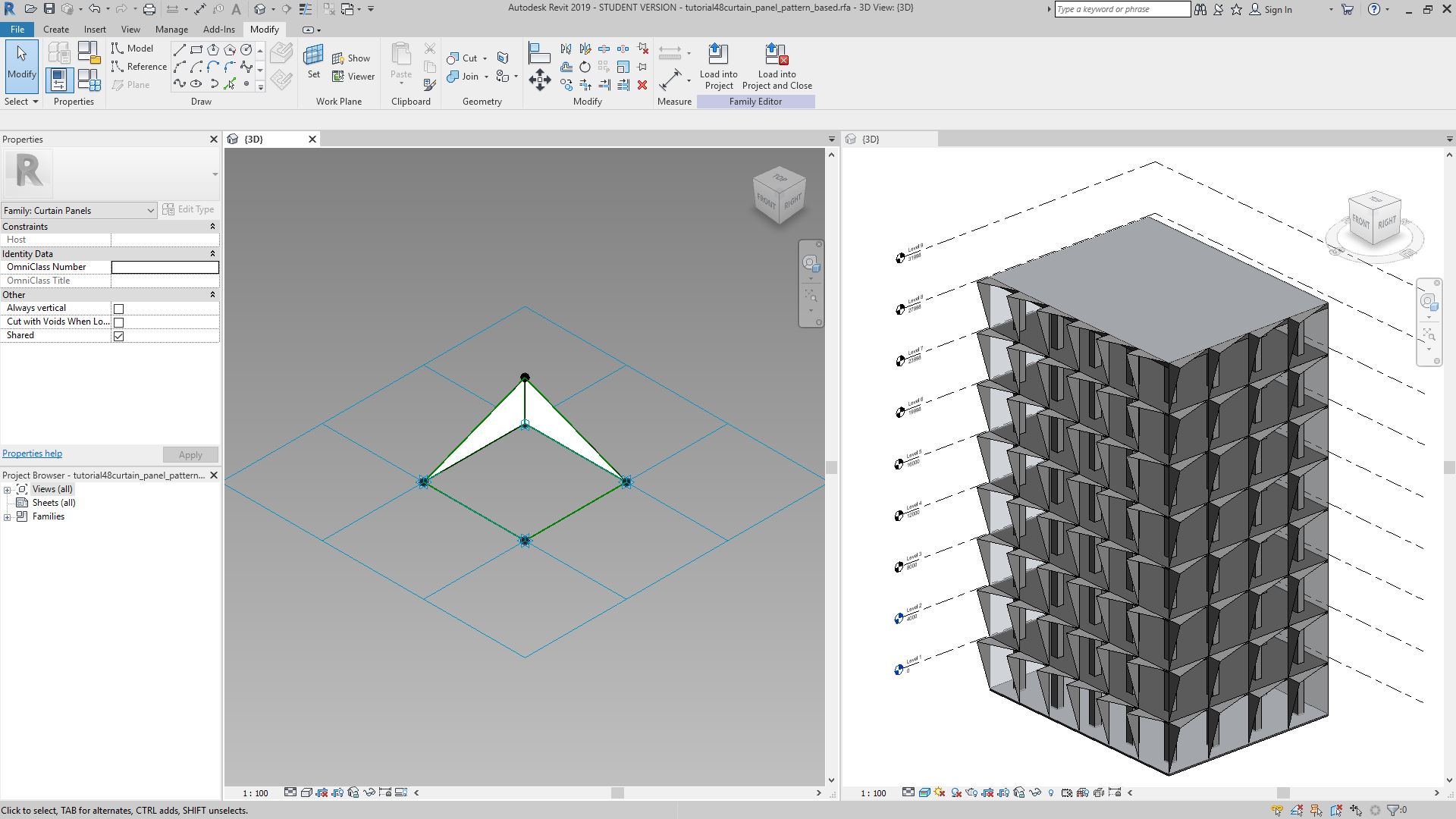
Task: Click the Set work plane icon
Action: [313, 58]
